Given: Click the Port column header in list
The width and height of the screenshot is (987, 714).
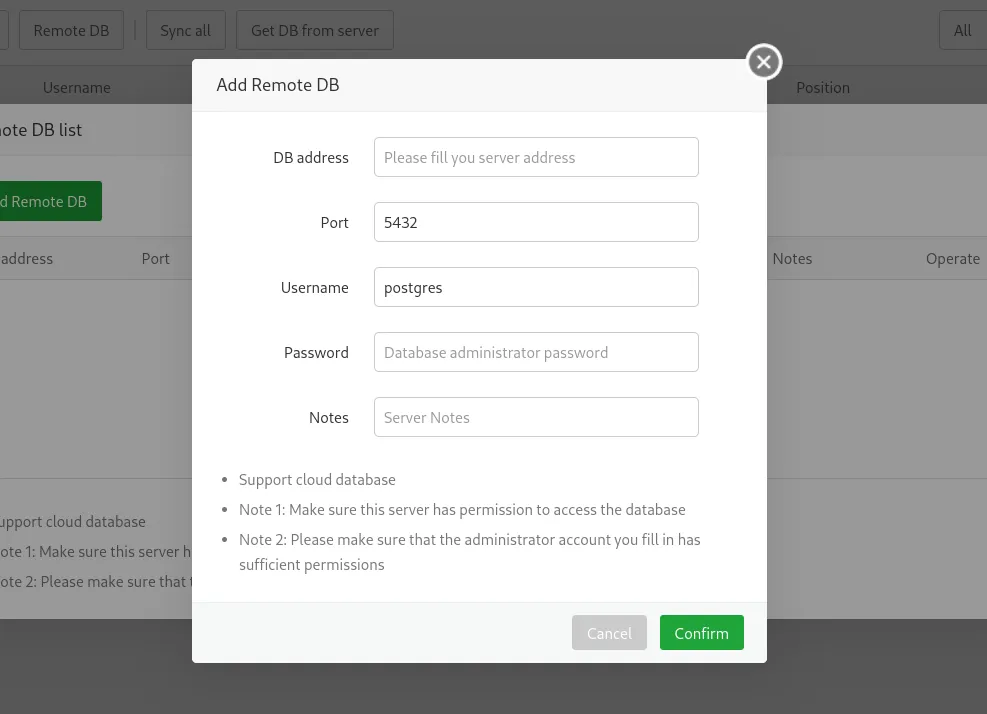Looking at the screenshot, I should pyautogui.click(x=155, y=259).
